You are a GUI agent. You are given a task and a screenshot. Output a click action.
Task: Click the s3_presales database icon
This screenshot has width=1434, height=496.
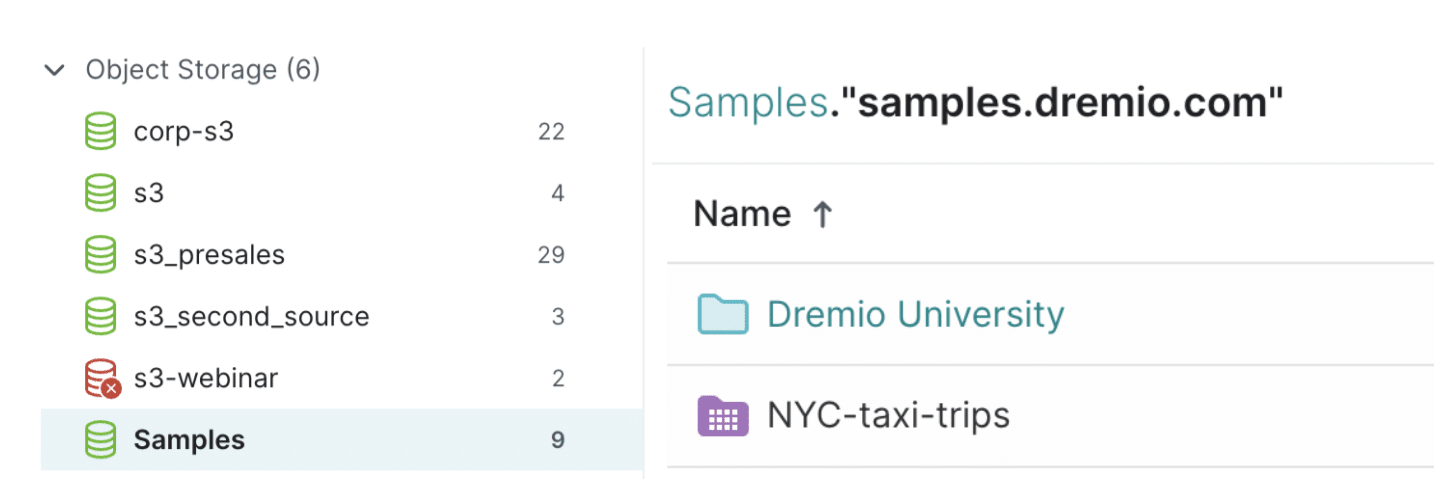(x=100, y=255)
